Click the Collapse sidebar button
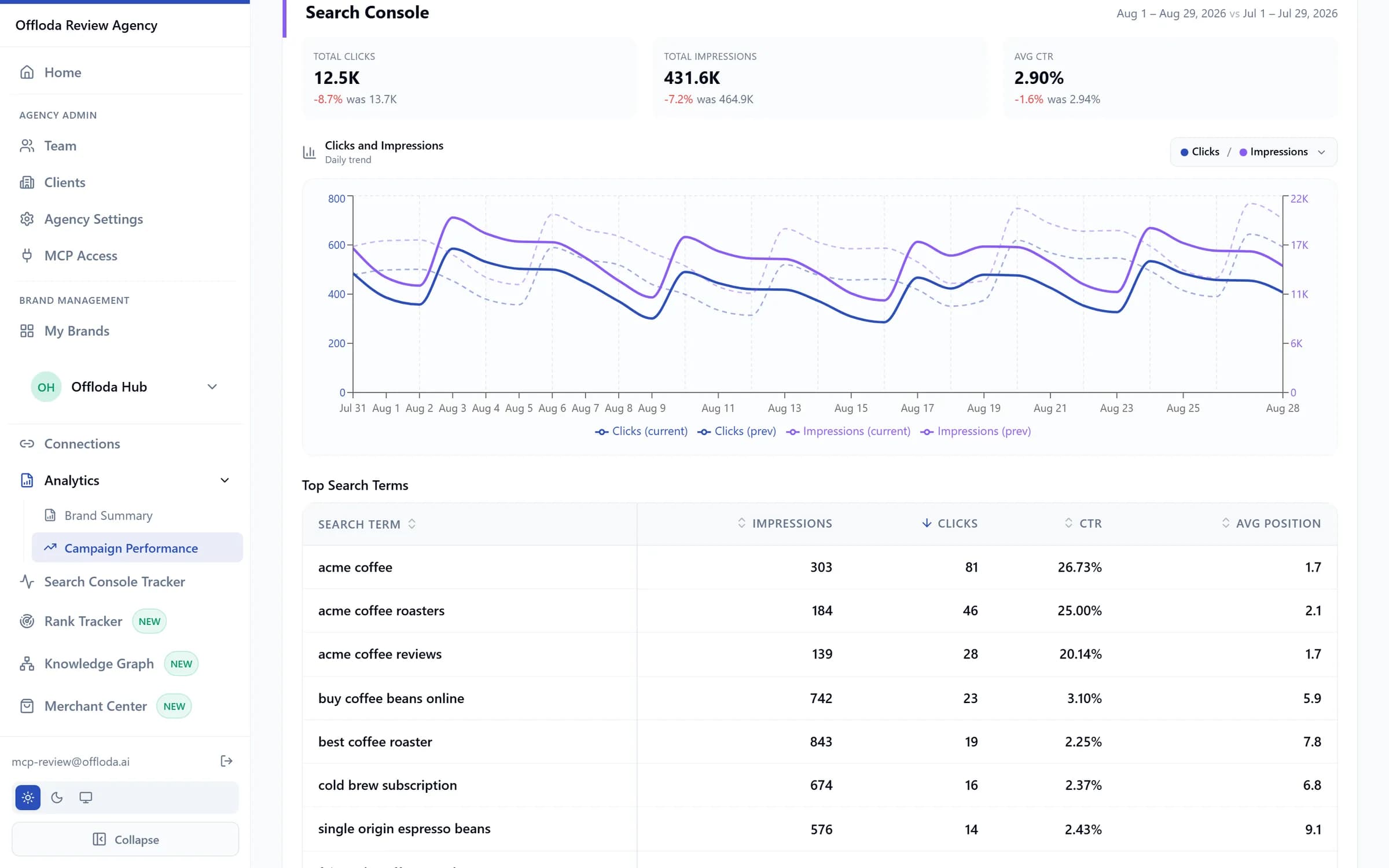 tap(125, 839)
